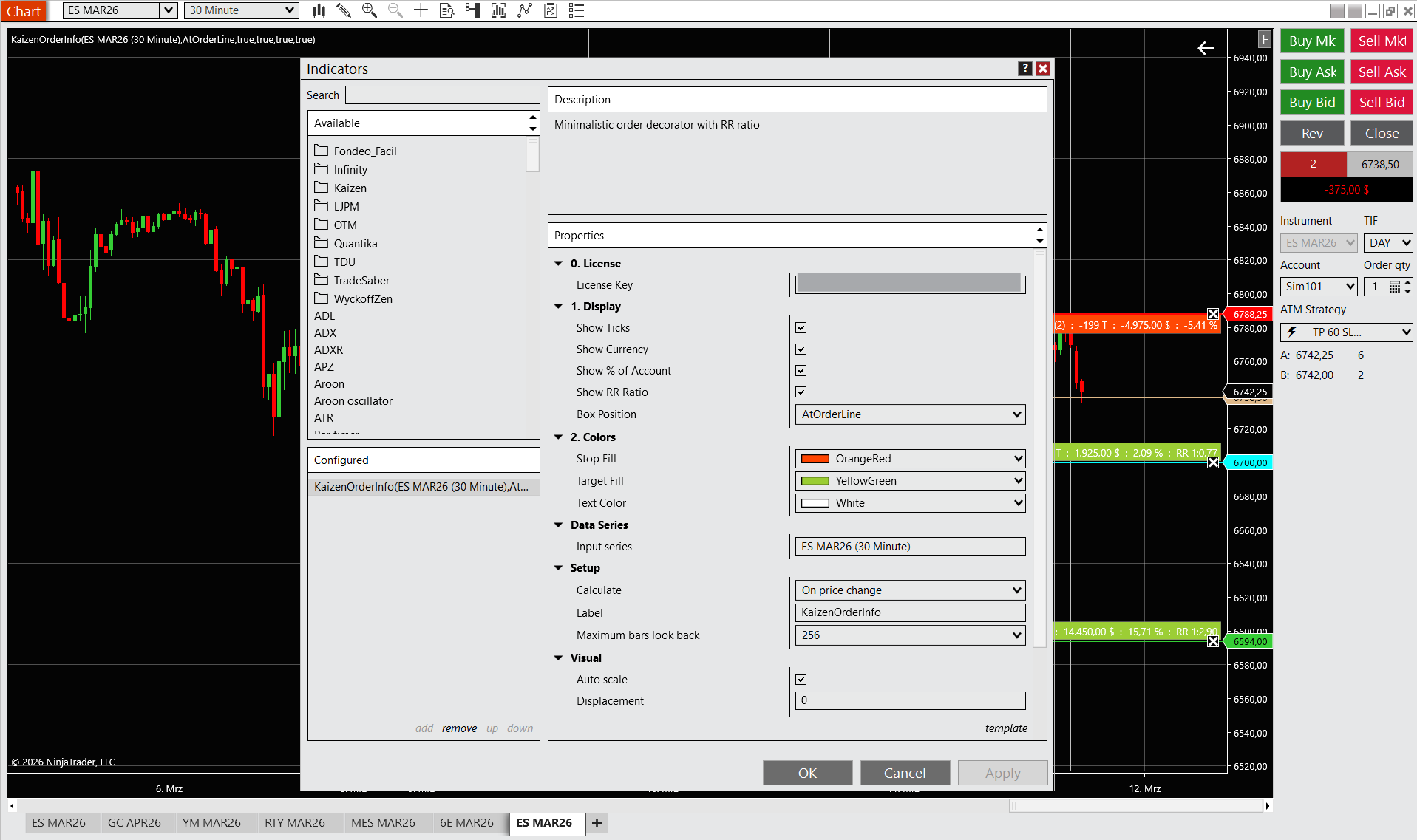Open the Box Position dropdown

[x=910, y=414]
